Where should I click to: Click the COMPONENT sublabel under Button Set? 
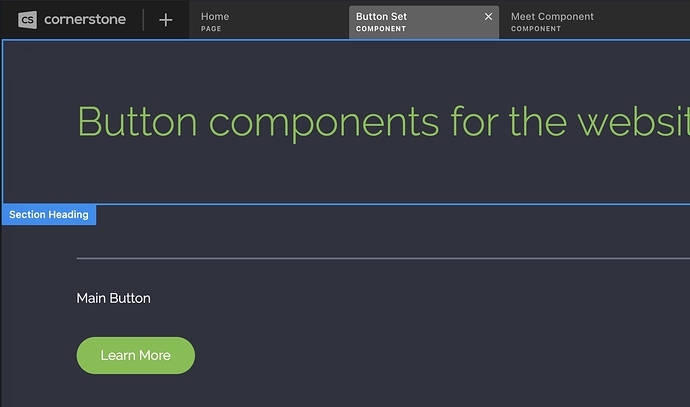click(381, 29)
